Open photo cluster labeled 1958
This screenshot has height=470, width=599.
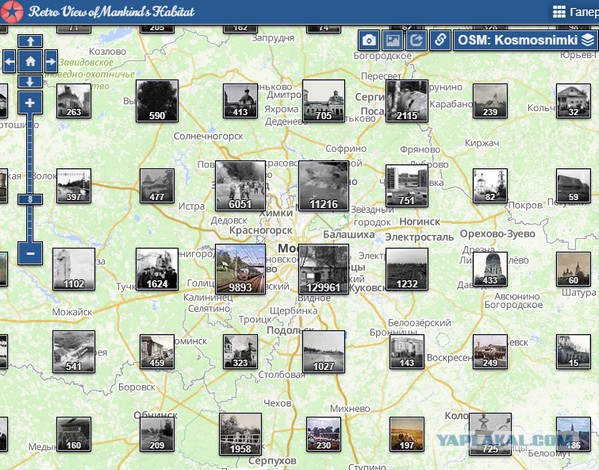click(240, 434)
